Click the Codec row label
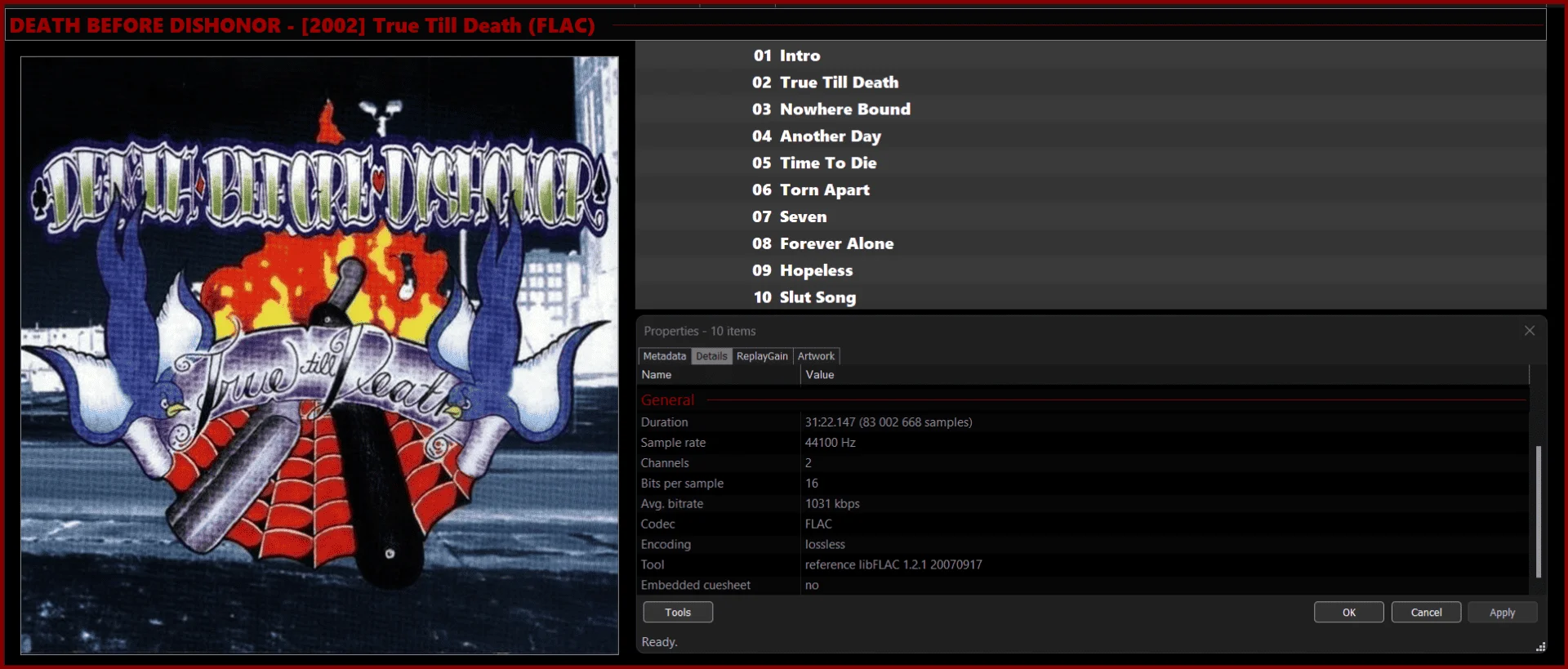1568x669 pixels. point(657,524)
